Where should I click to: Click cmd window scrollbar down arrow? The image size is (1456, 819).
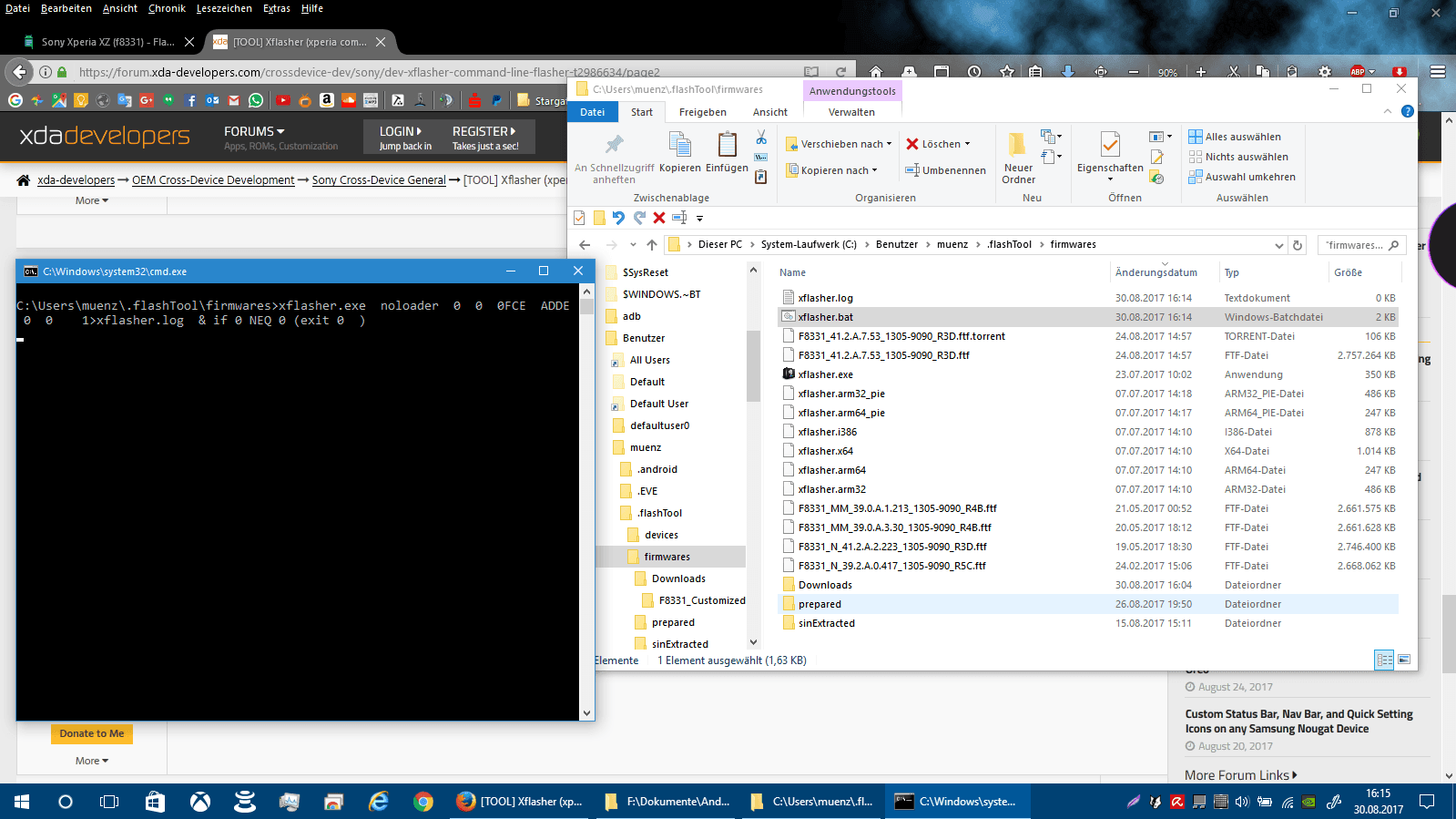tap(586, 712)
